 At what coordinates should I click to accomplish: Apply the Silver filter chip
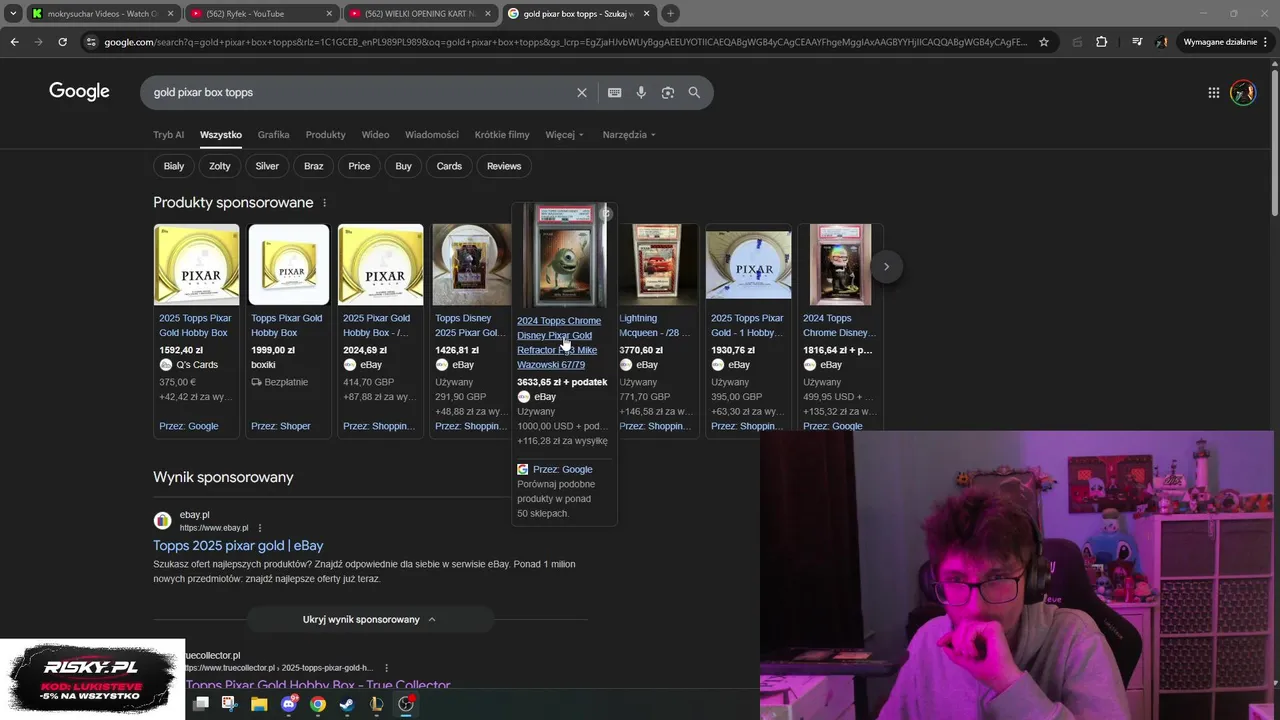pos(267,166)
